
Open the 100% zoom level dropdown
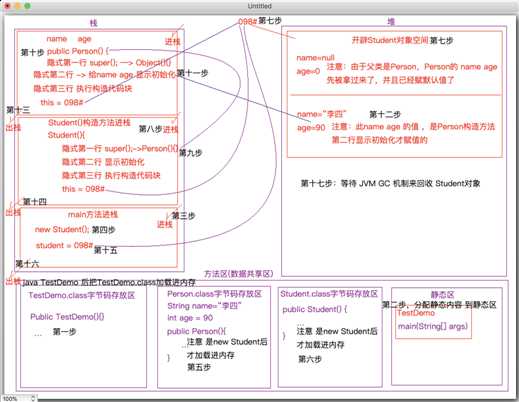(x=19, y=398)
